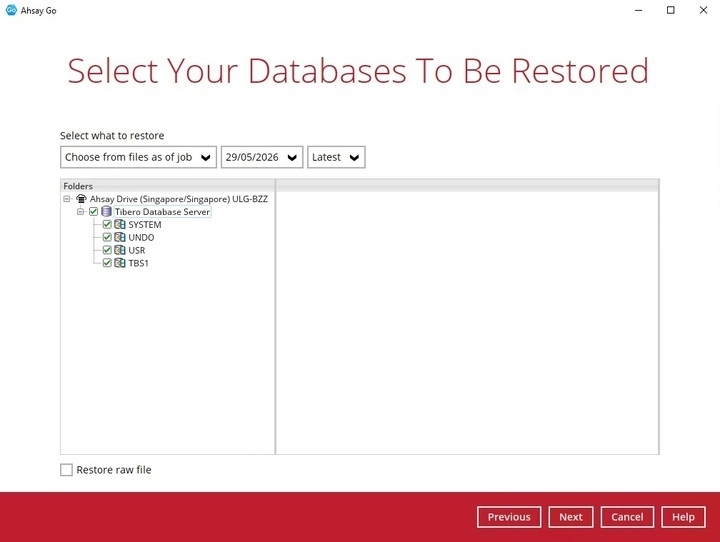Open the Help button

click(683, 517)
